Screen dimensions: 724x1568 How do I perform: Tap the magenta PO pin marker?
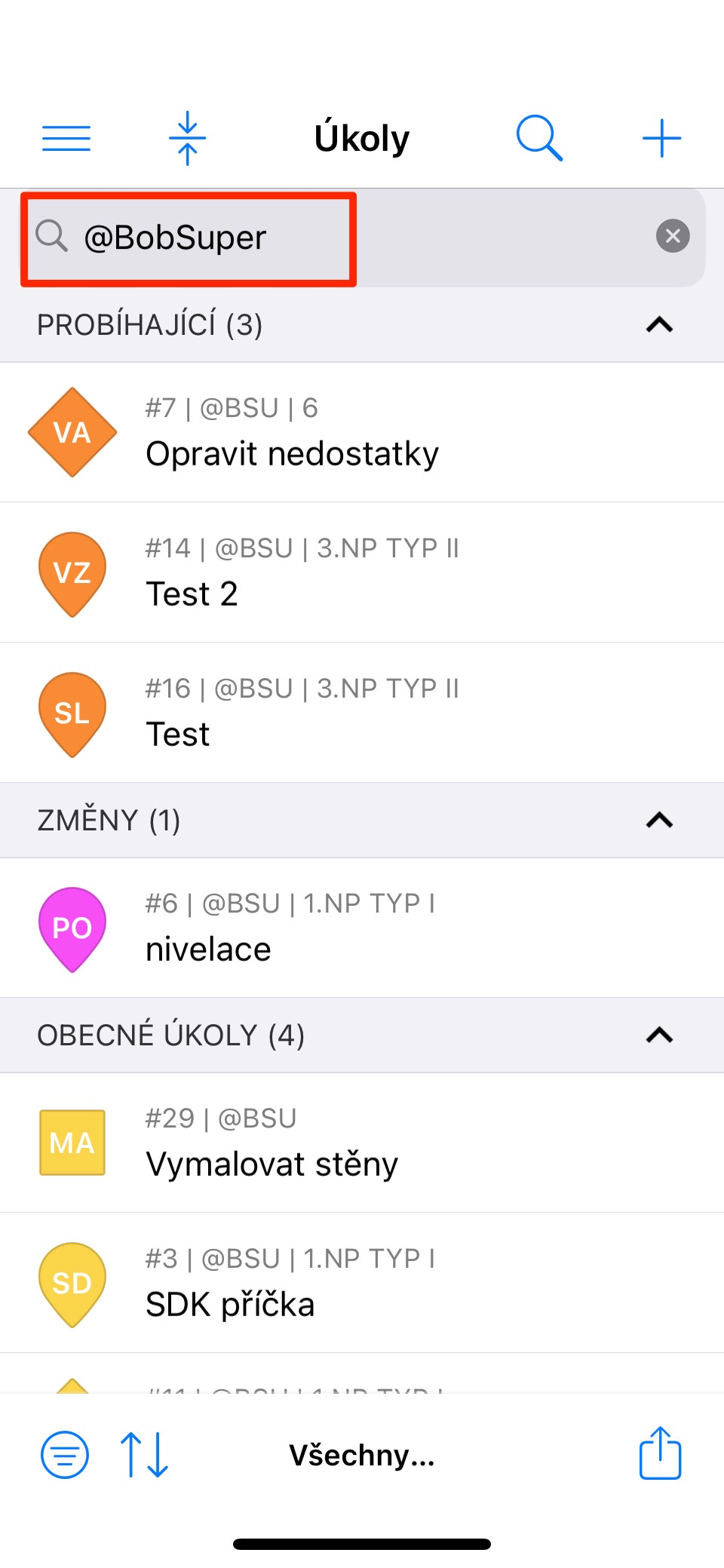(x=72, y=928)
